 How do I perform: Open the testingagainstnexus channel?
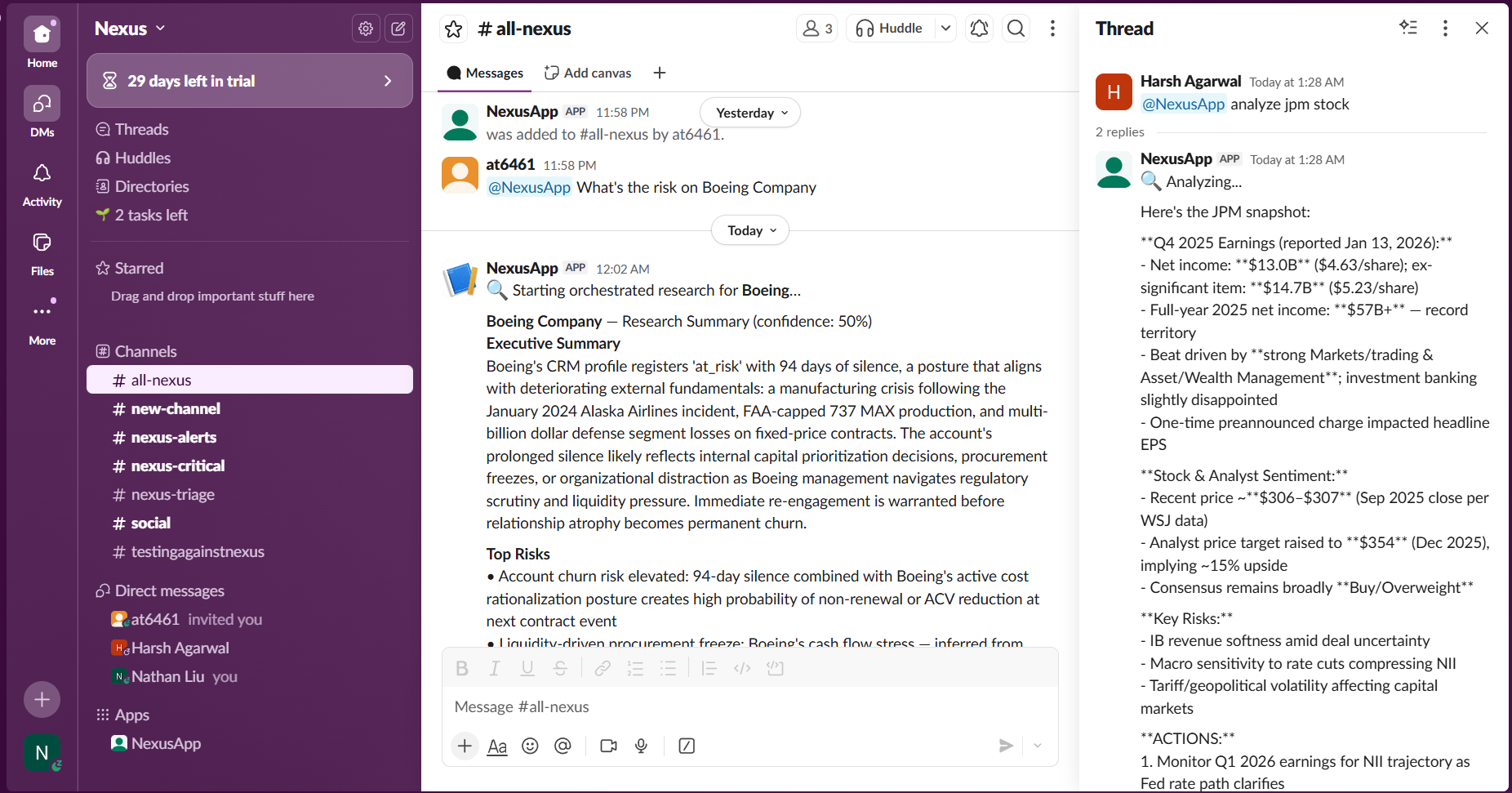(250, 551)
